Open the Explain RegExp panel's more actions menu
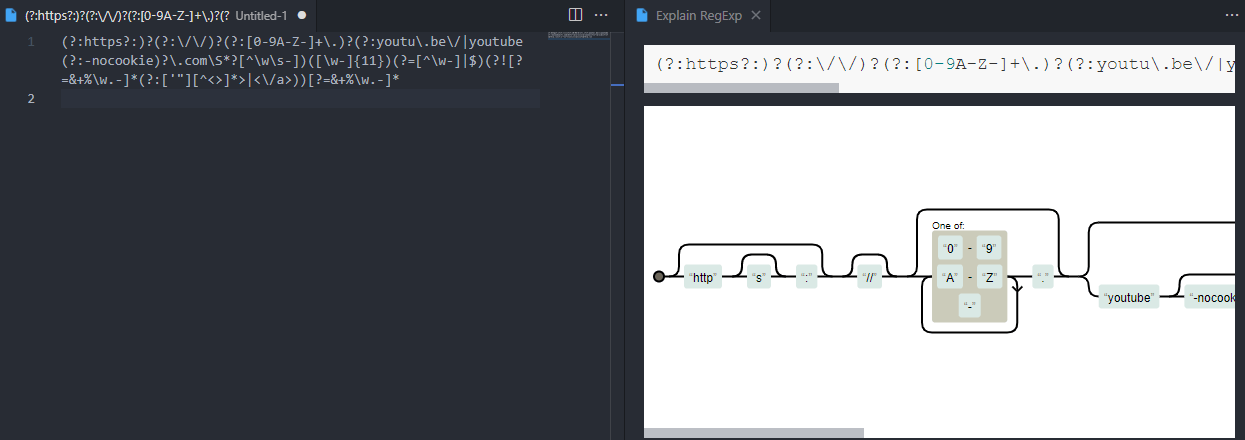 [1232, 15]
